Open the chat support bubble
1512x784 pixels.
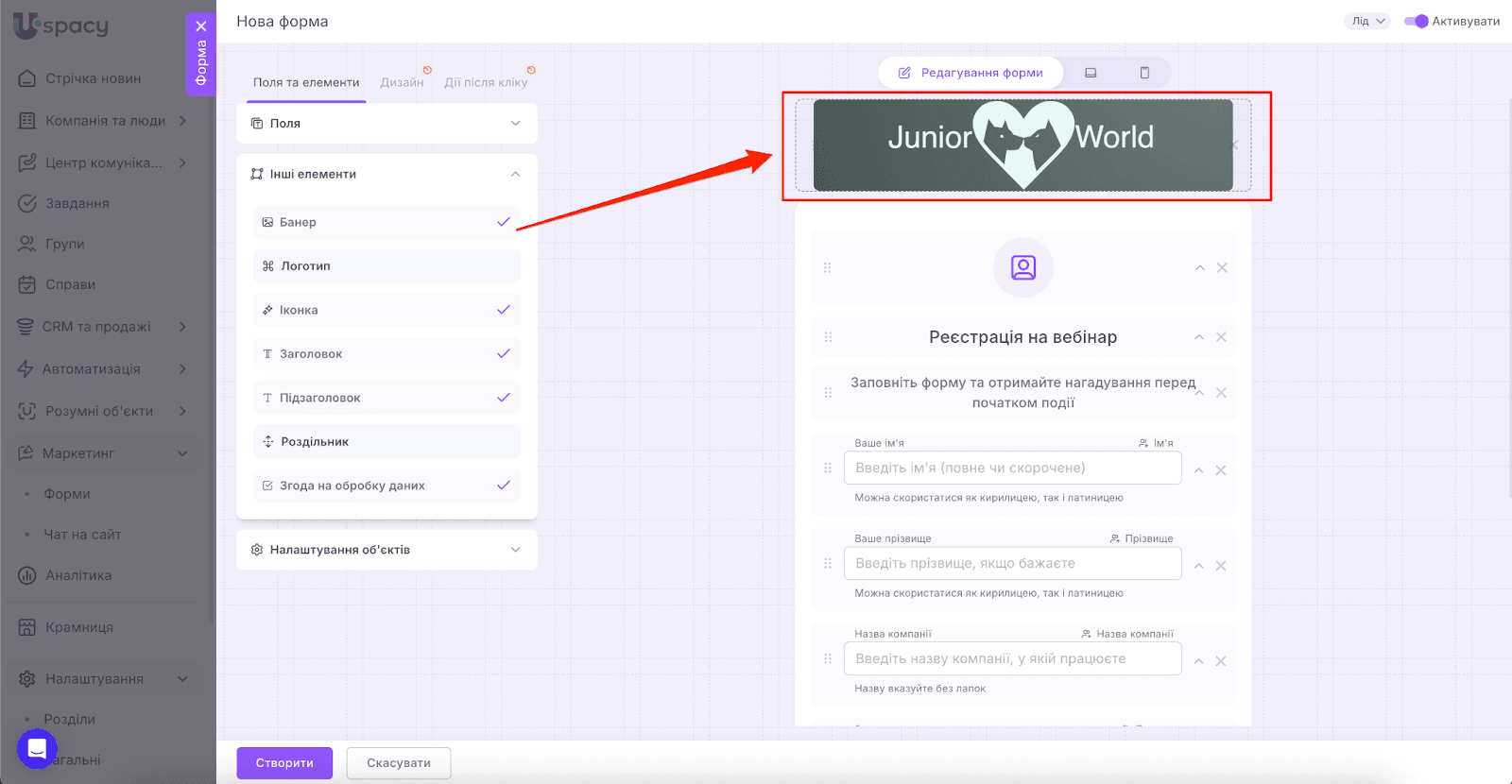click(x=37, y=749)
